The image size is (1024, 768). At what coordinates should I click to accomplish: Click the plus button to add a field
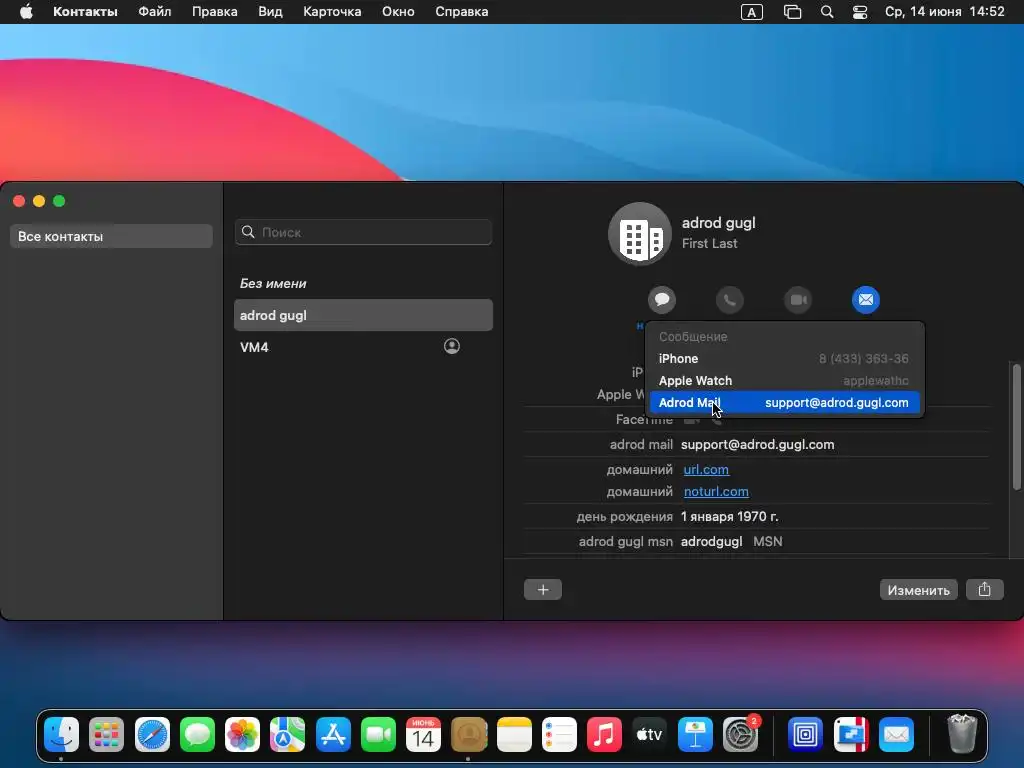(543, 590)
